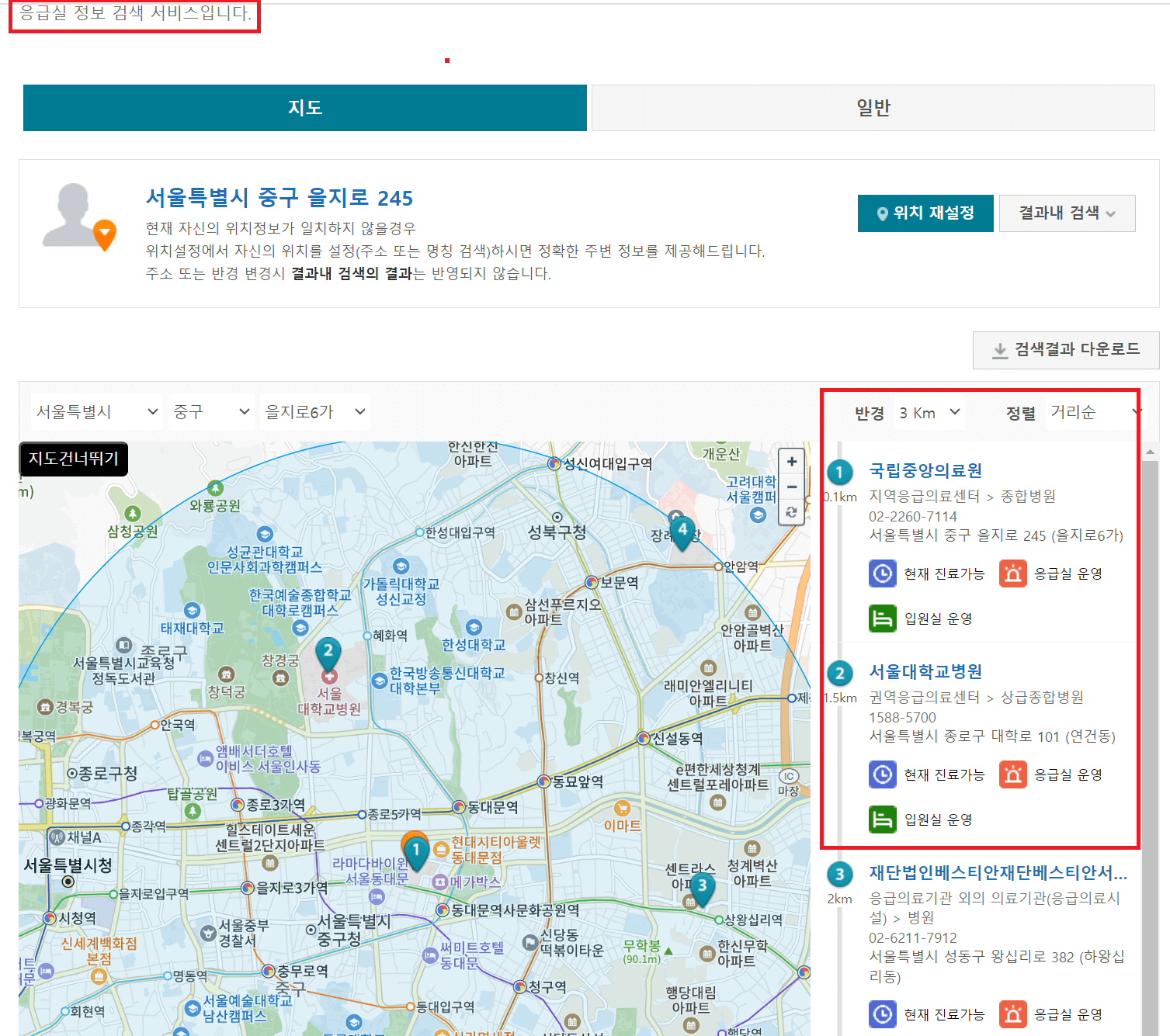Click phone number 02-6211-7912

click(912, 938)
